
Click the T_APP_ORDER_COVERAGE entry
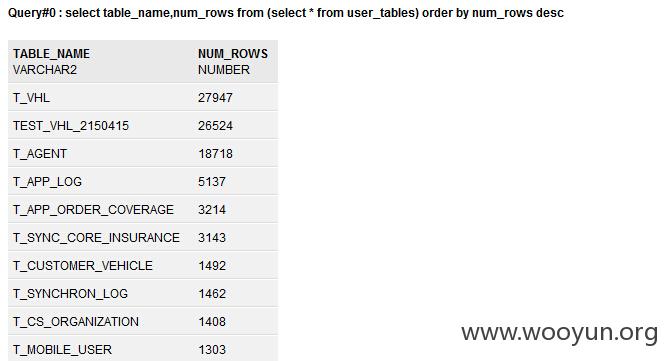pyautogui.click(x=93, y=210)
